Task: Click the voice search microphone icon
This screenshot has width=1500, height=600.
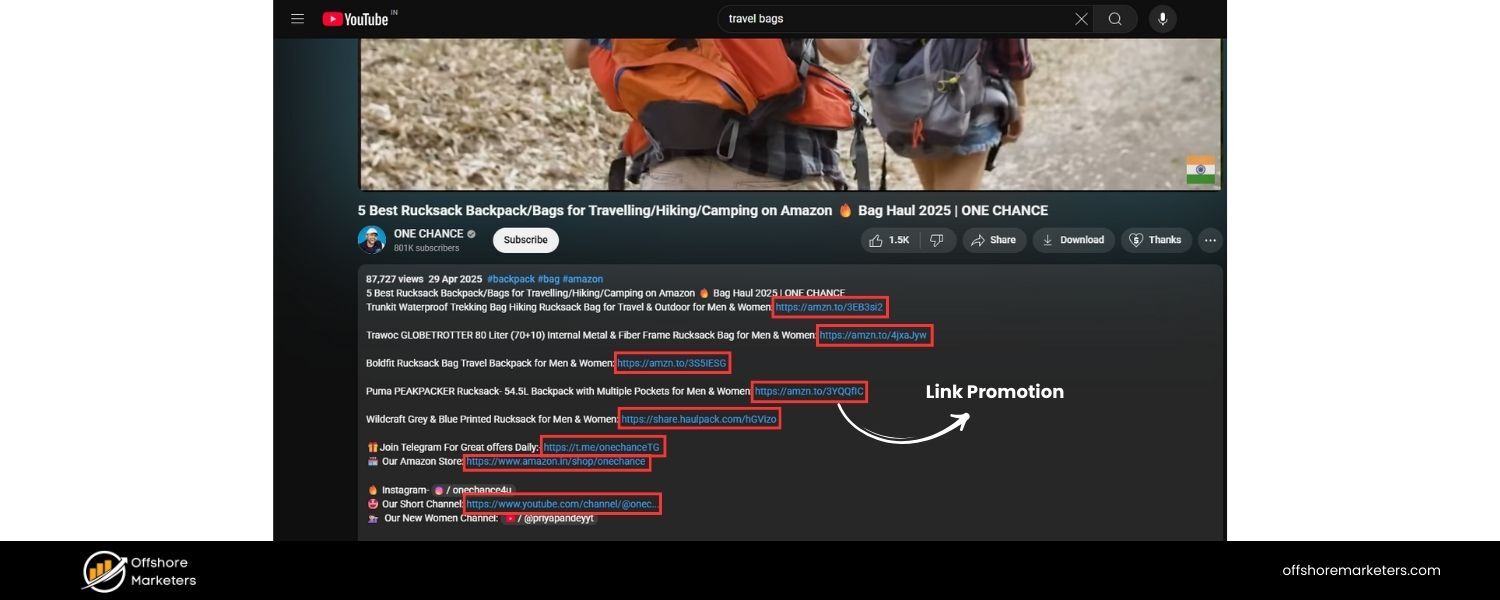Action: [x=1161, y=18]
